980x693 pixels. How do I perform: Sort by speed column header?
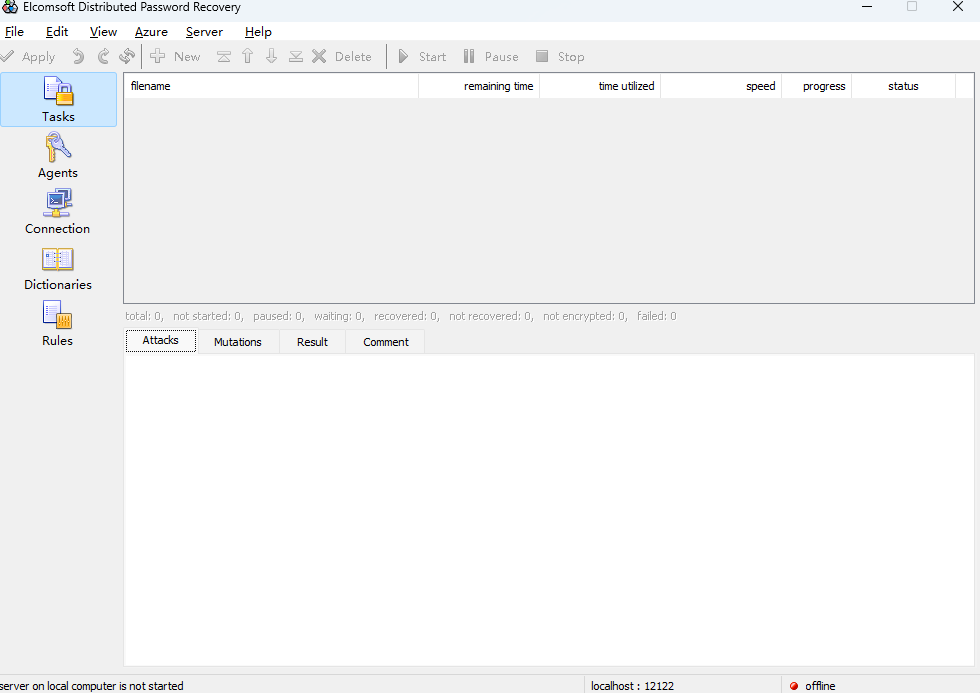pyautogui.click(x=721, y=86)
